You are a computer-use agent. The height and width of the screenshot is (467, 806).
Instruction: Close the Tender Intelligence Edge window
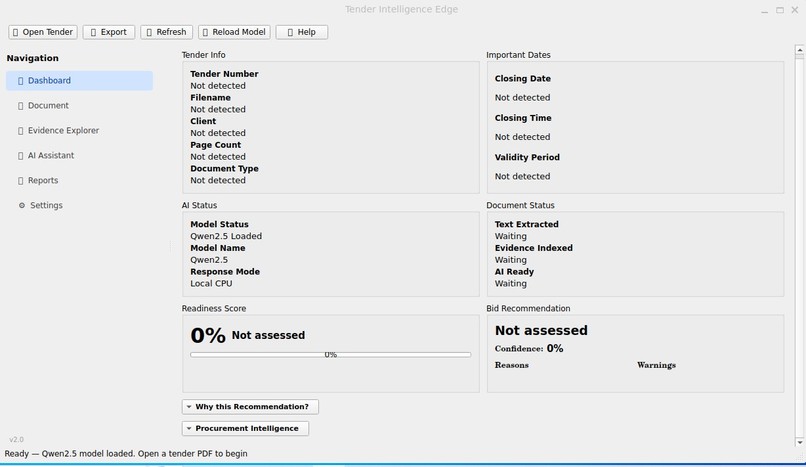[795, 10]
